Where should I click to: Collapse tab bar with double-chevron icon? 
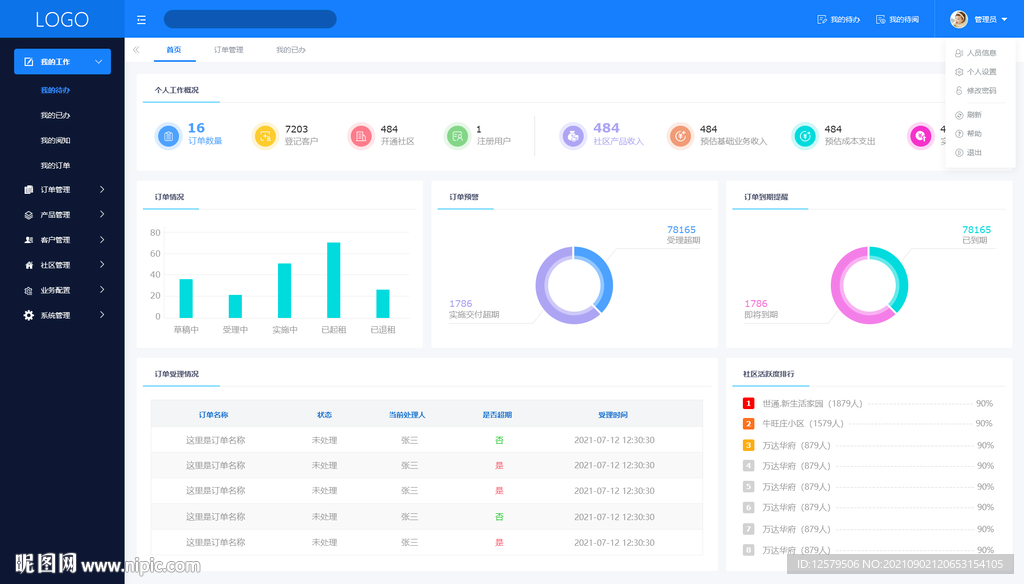tap(136, 50)
